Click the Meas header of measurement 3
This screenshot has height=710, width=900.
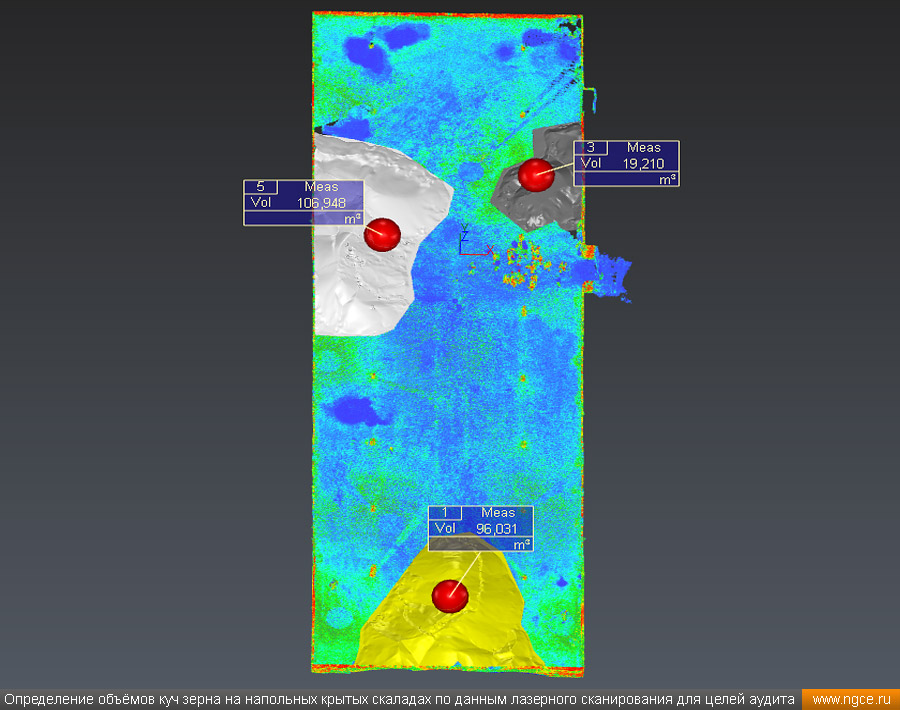[x=644, y=148]
